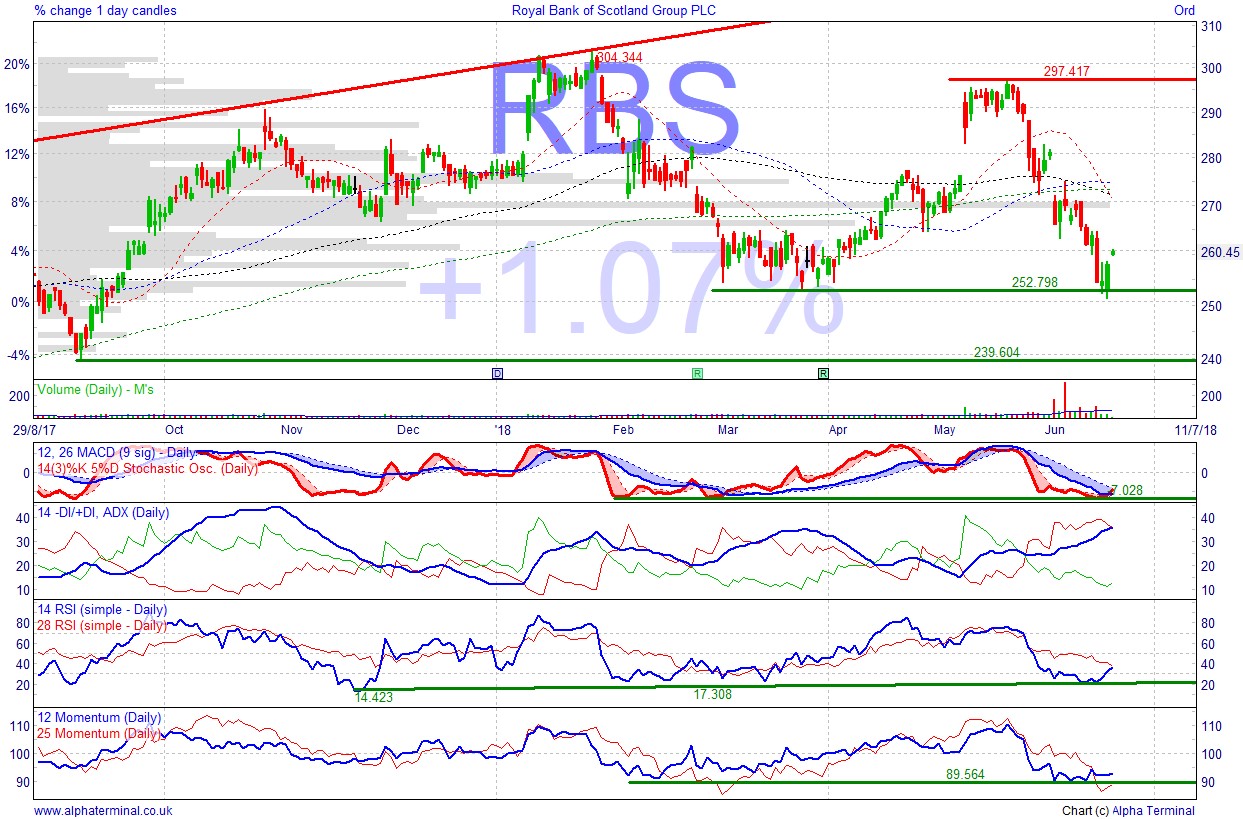Click the Royal Bank of Scotland Group PLC title
The width and height of the screenshot is (1243, 819).
point(616,10)
